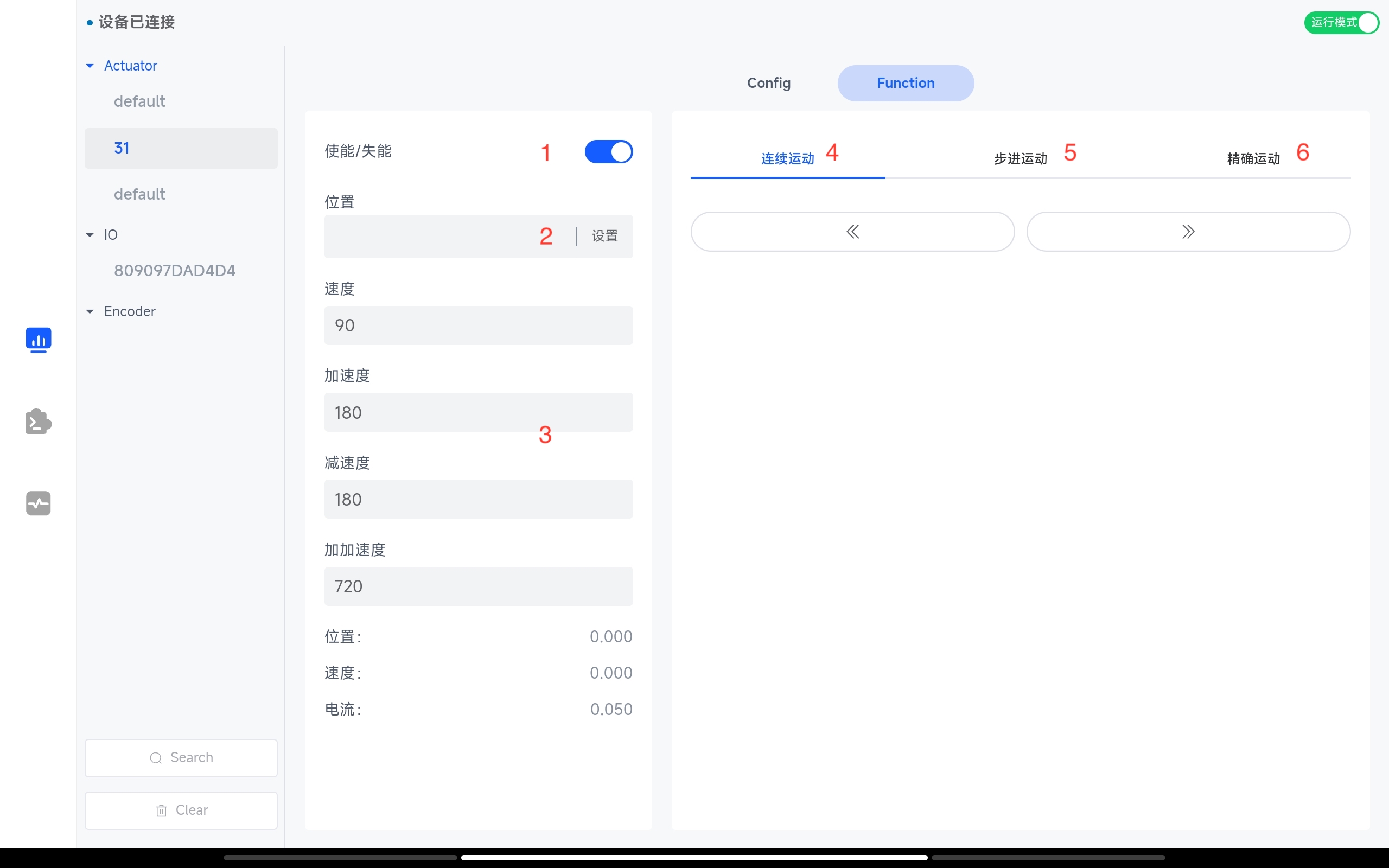Select IO device 809097DAD4D4
This screenshot has width=1389, height=868.
[x=175, y=270]
